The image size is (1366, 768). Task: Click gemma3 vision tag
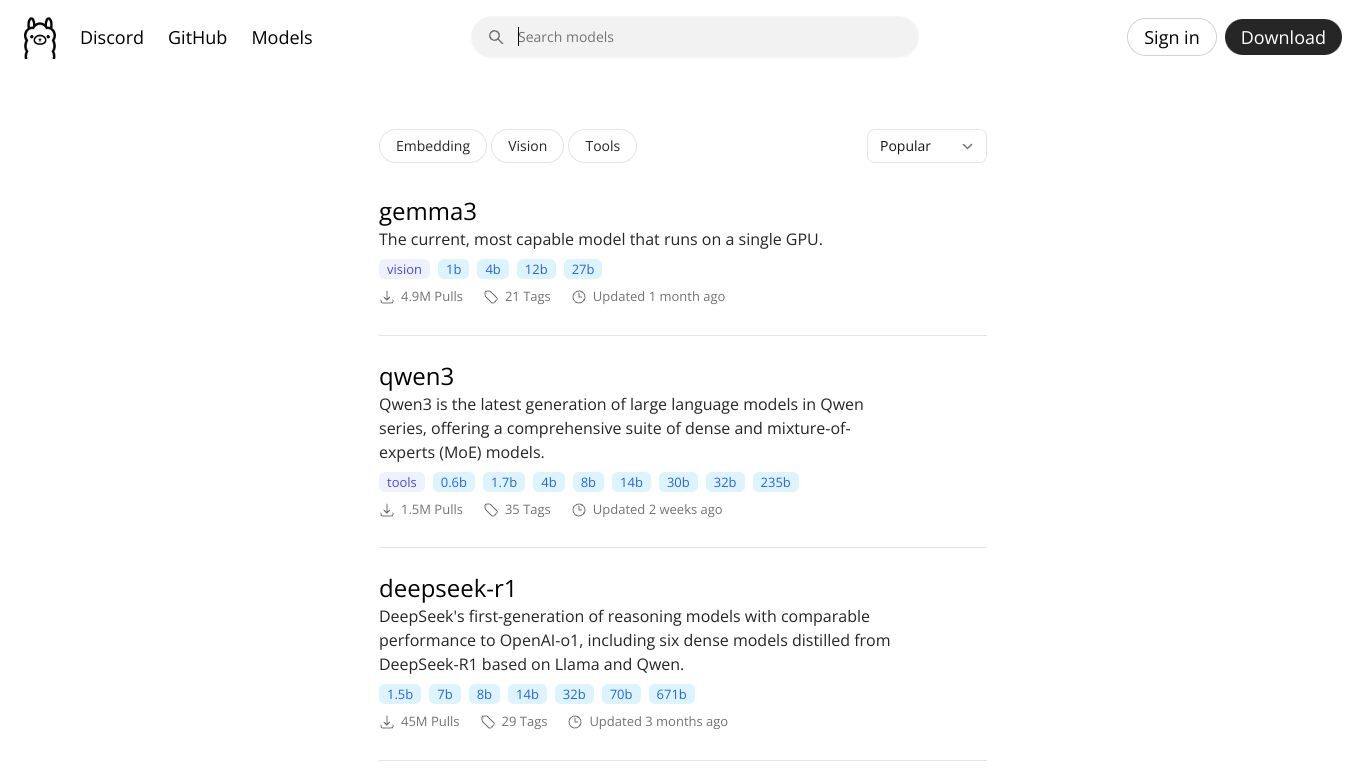pos(404,269)
